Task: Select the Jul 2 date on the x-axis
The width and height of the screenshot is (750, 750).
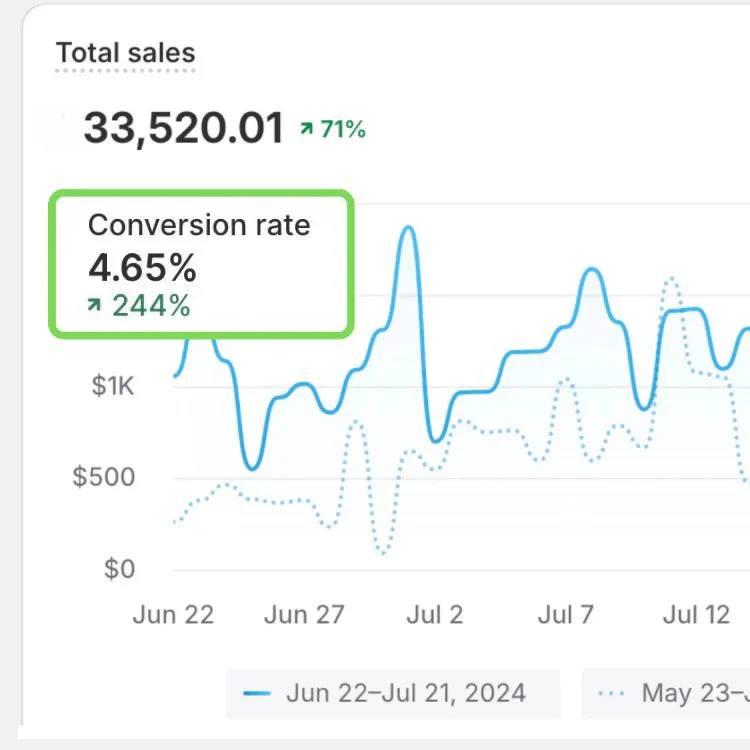Action: point(435,614)
